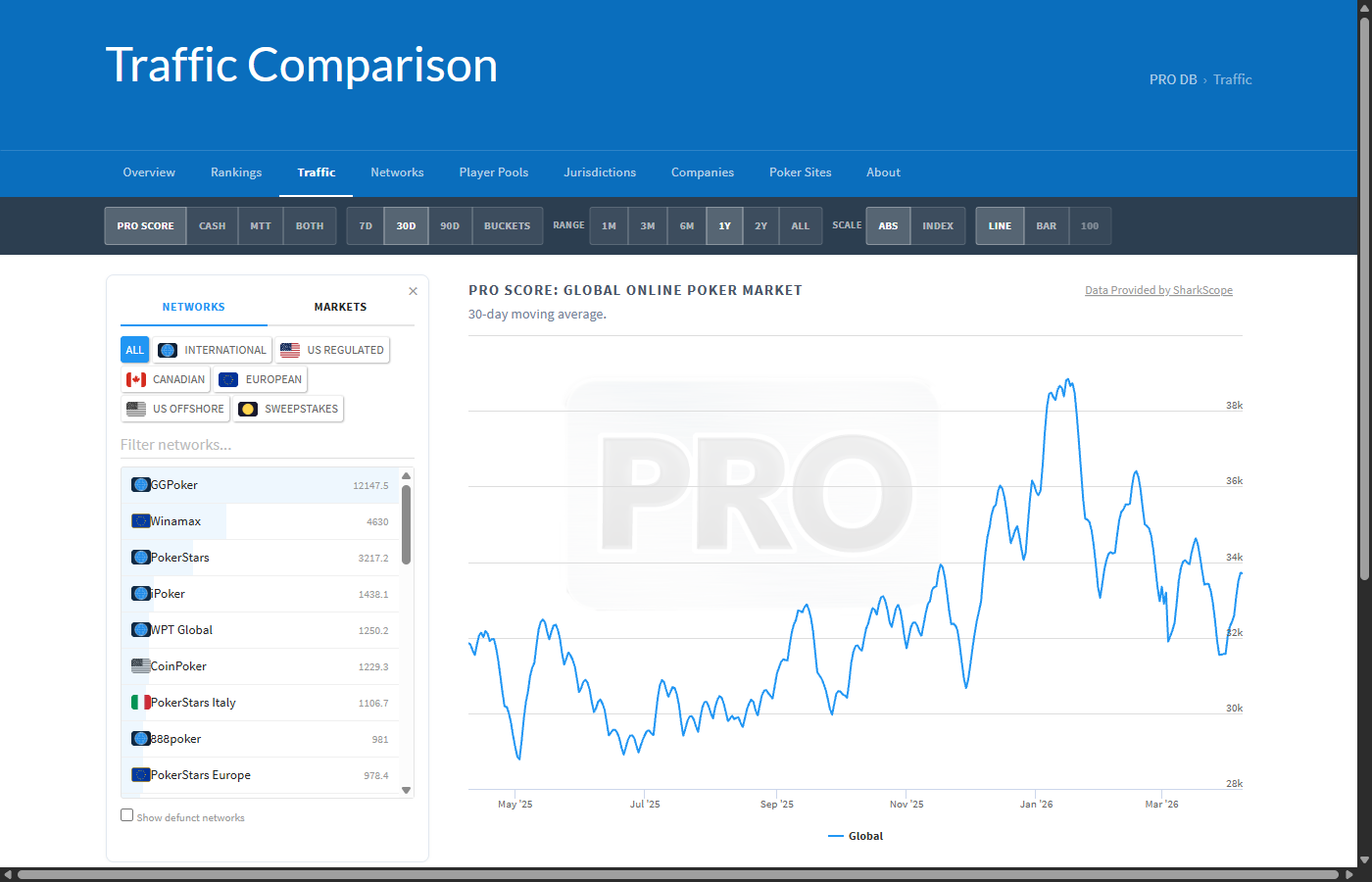The image size is (1372, 882).
Task: Click the GGPoker globe icon
Action: coord(141,485)
